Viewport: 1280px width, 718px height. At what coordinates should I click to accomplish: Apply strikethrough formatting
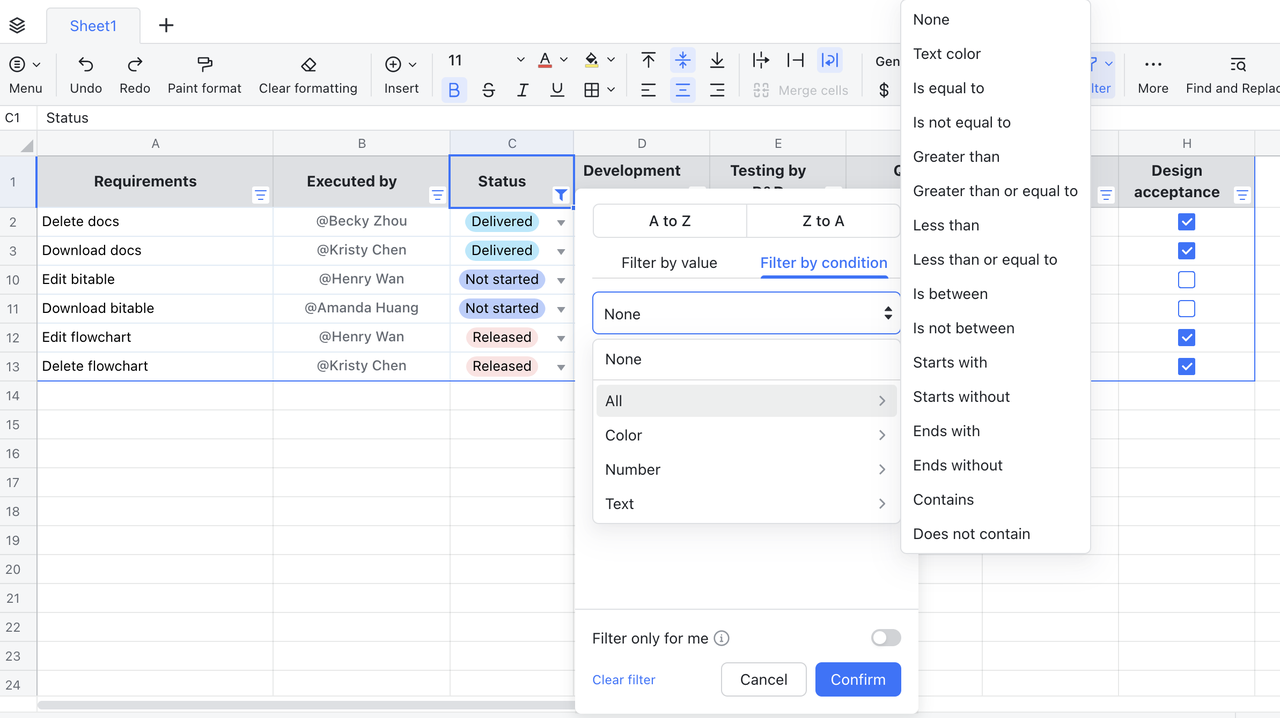point(488,90)
